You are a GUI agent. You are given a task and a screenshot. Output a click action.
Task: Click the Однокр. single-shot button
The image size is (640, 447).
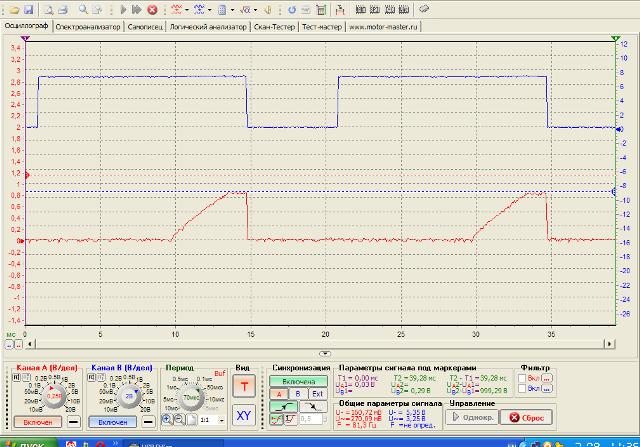click(x=471, y=417)
